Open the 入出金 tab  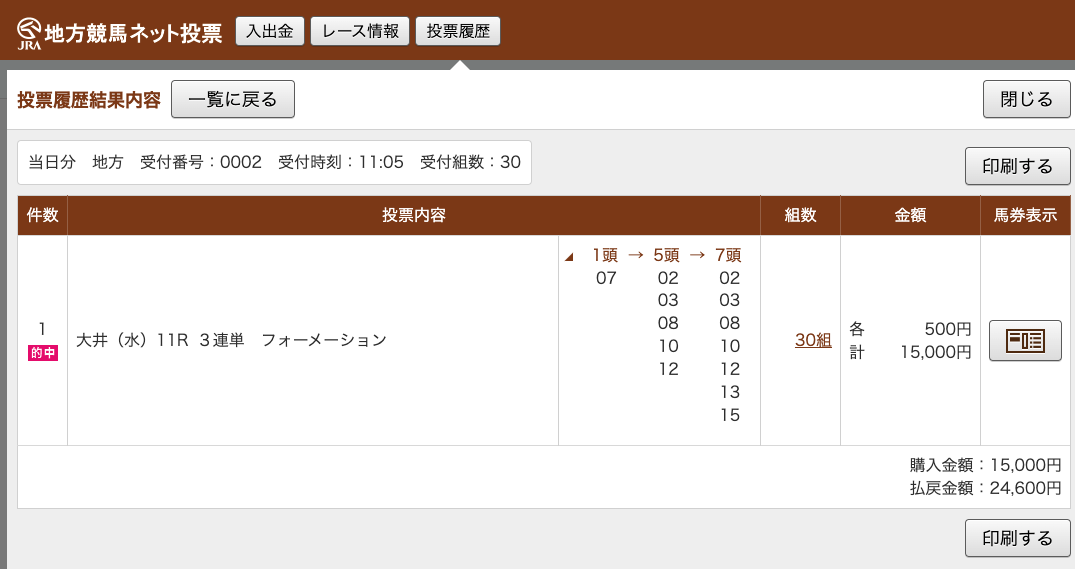270,32
